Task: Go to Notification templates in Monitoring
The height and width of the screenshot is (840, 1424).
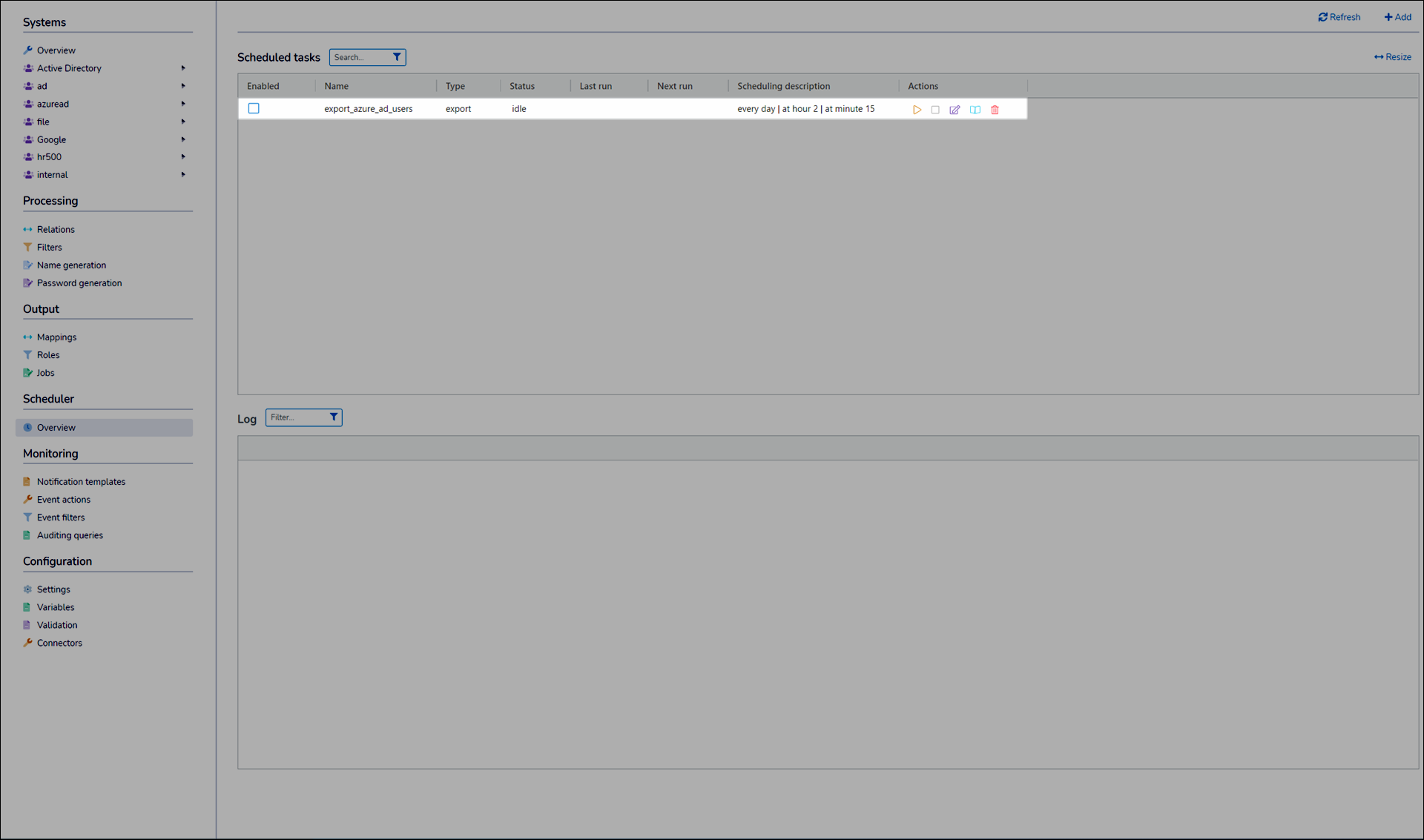Action: (x=81, y=482)
